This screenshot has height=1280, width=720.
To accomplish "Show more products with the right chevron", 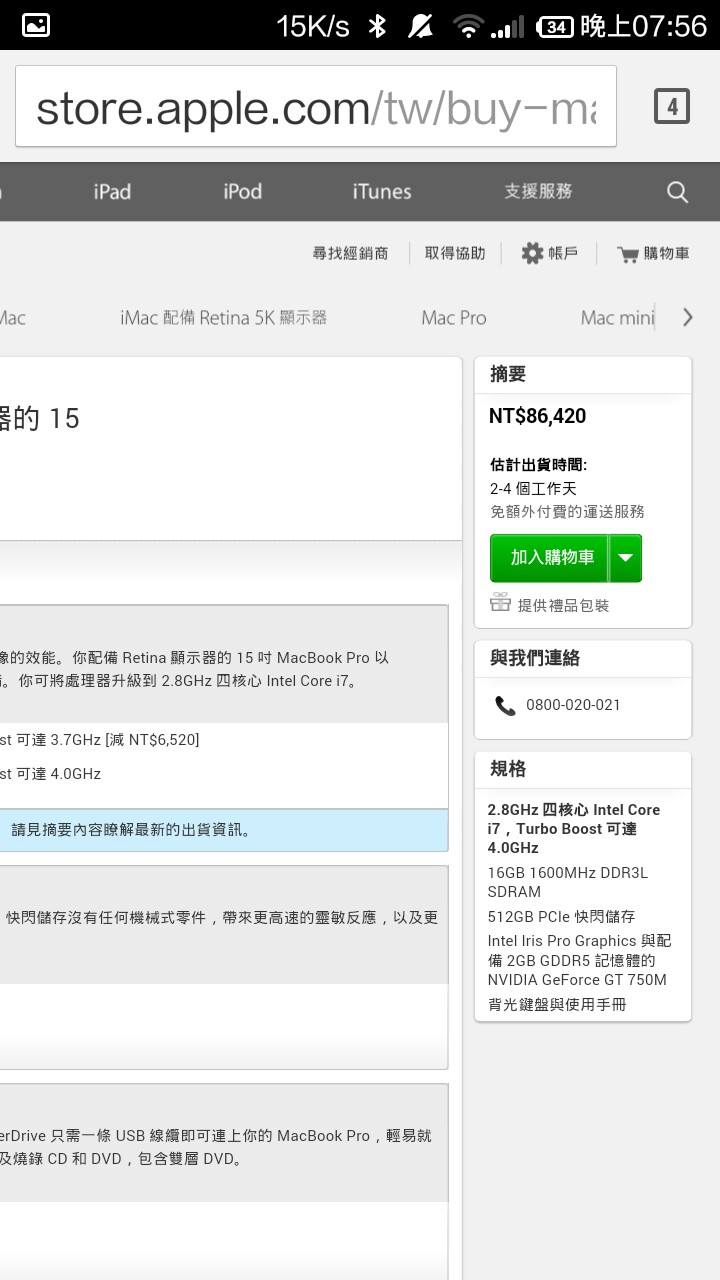I will [x=687, y=318].
